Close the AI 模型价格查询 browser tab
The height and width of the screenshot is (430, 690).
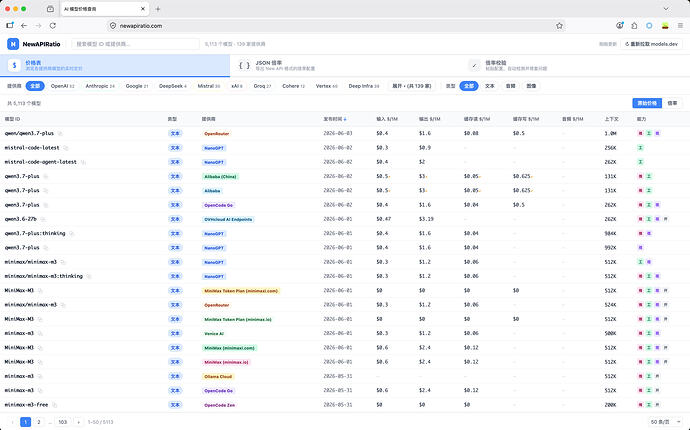[x=143, y=9]
